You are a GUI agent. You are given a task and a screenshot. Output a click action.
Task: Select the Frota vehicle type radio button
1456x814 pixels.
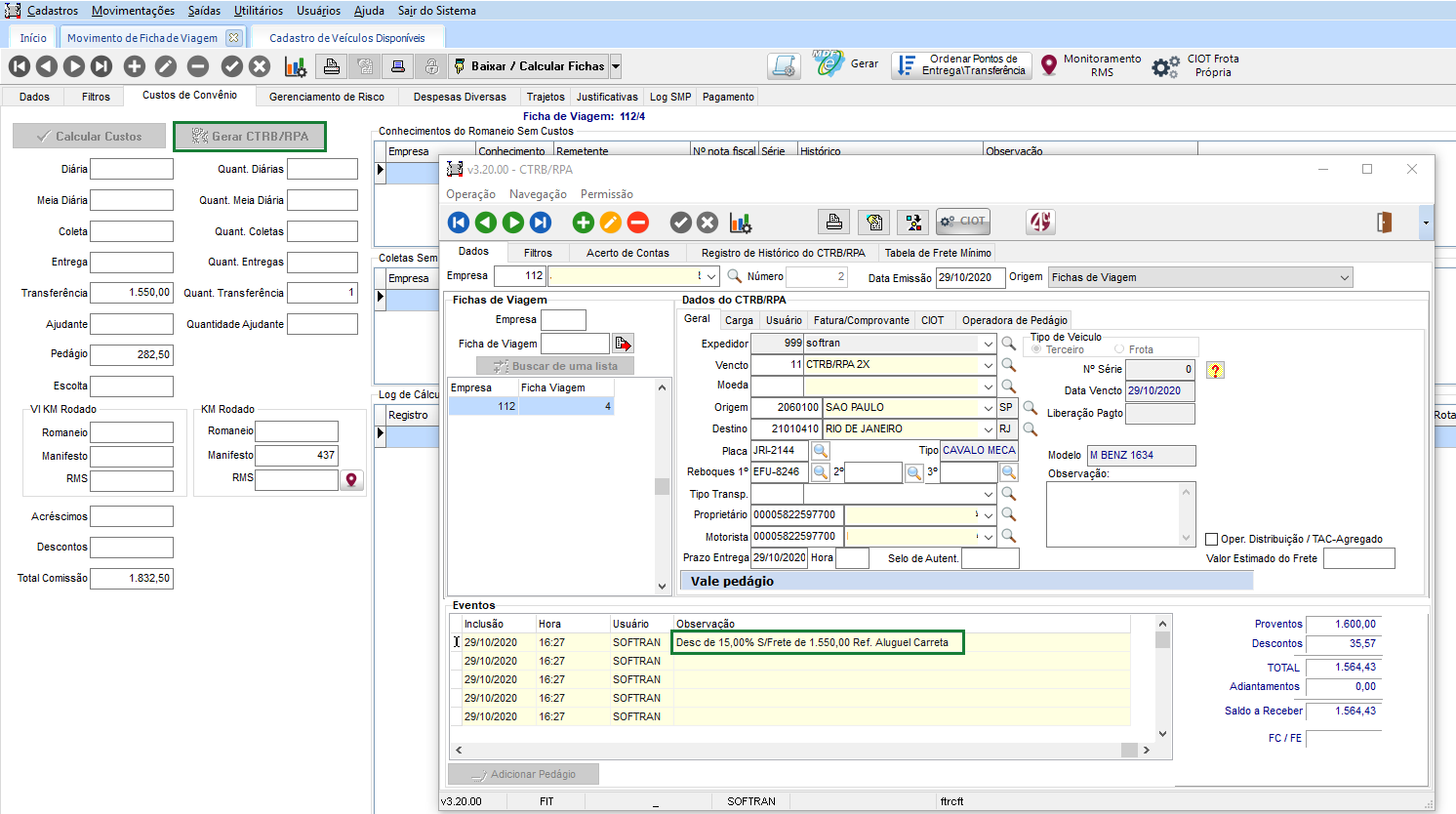1119,349
